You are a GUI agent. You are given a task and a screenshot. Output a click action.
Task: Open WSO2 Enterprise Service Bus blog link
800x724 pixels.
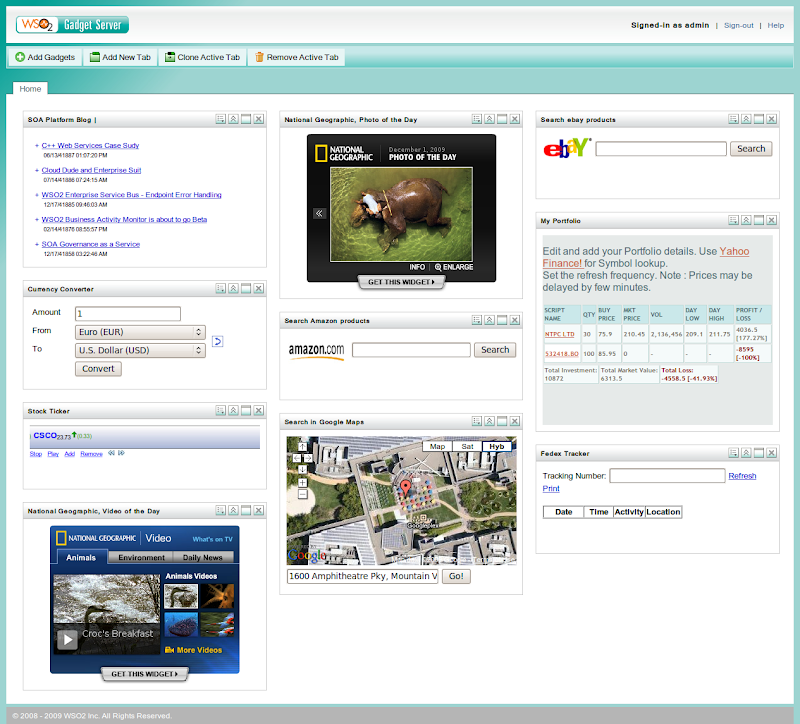point(132,195)
